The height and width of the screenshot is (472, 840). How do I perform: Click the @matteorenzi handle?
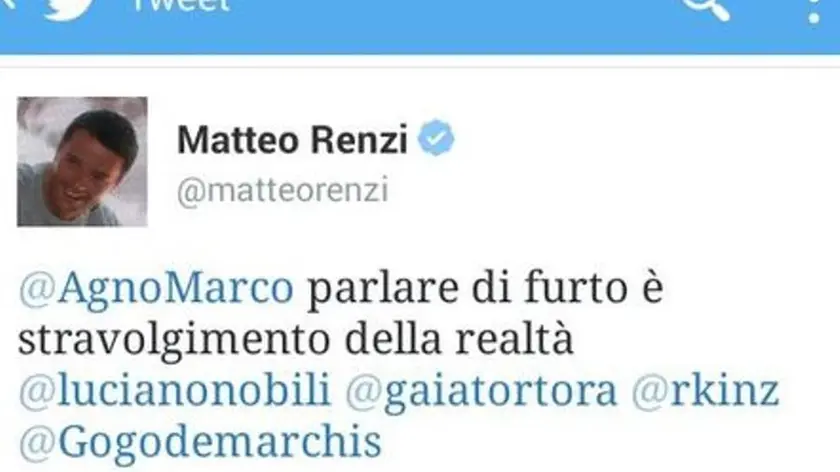(x=282, y=190)
